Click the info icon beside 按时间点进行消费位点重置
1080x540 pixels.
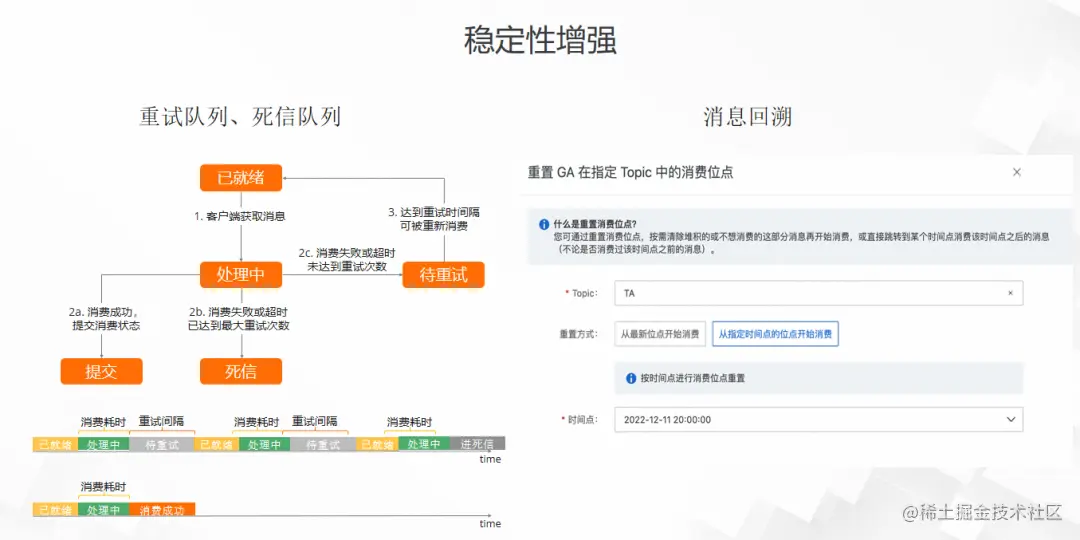(631, 378)
